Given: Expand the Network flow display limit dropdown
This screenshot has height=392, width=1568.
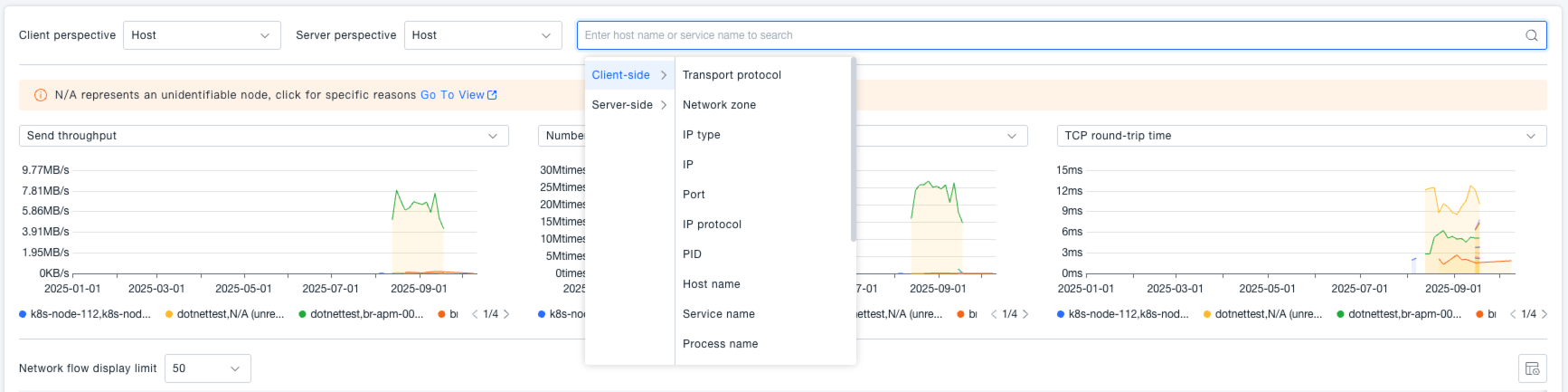Looking at the screenshot, I should coord(207,368).
